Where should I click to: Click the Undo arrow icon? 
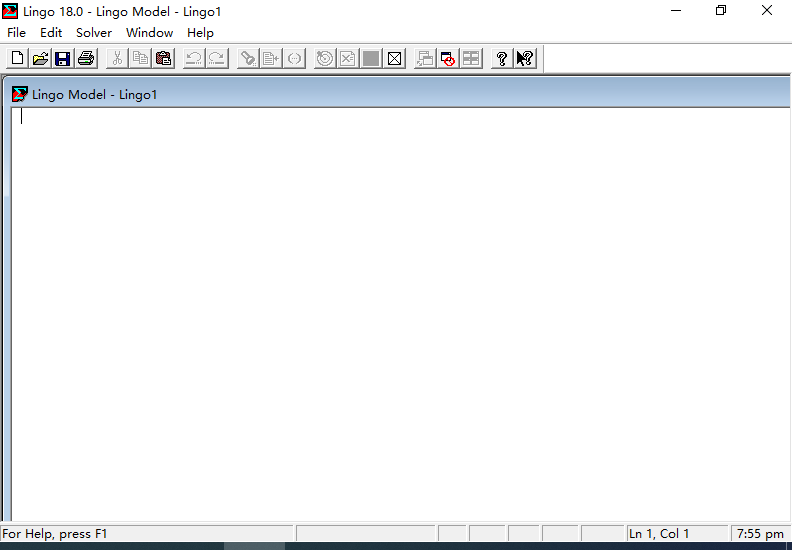[x=193, y=59]
